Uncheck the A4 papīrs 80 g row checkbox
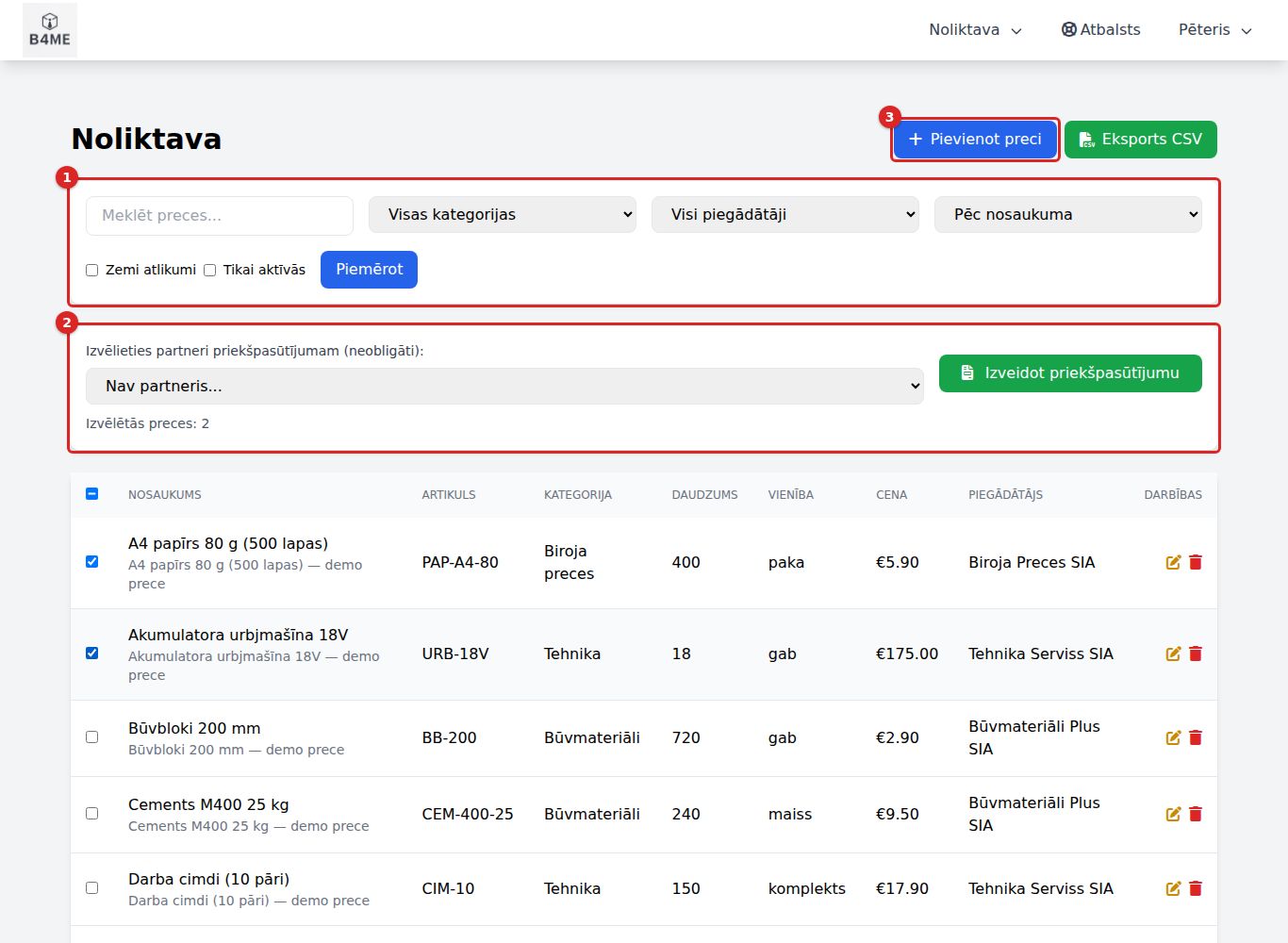The height and width of the screenshot is (943, 1288). (x=92, y=561)
